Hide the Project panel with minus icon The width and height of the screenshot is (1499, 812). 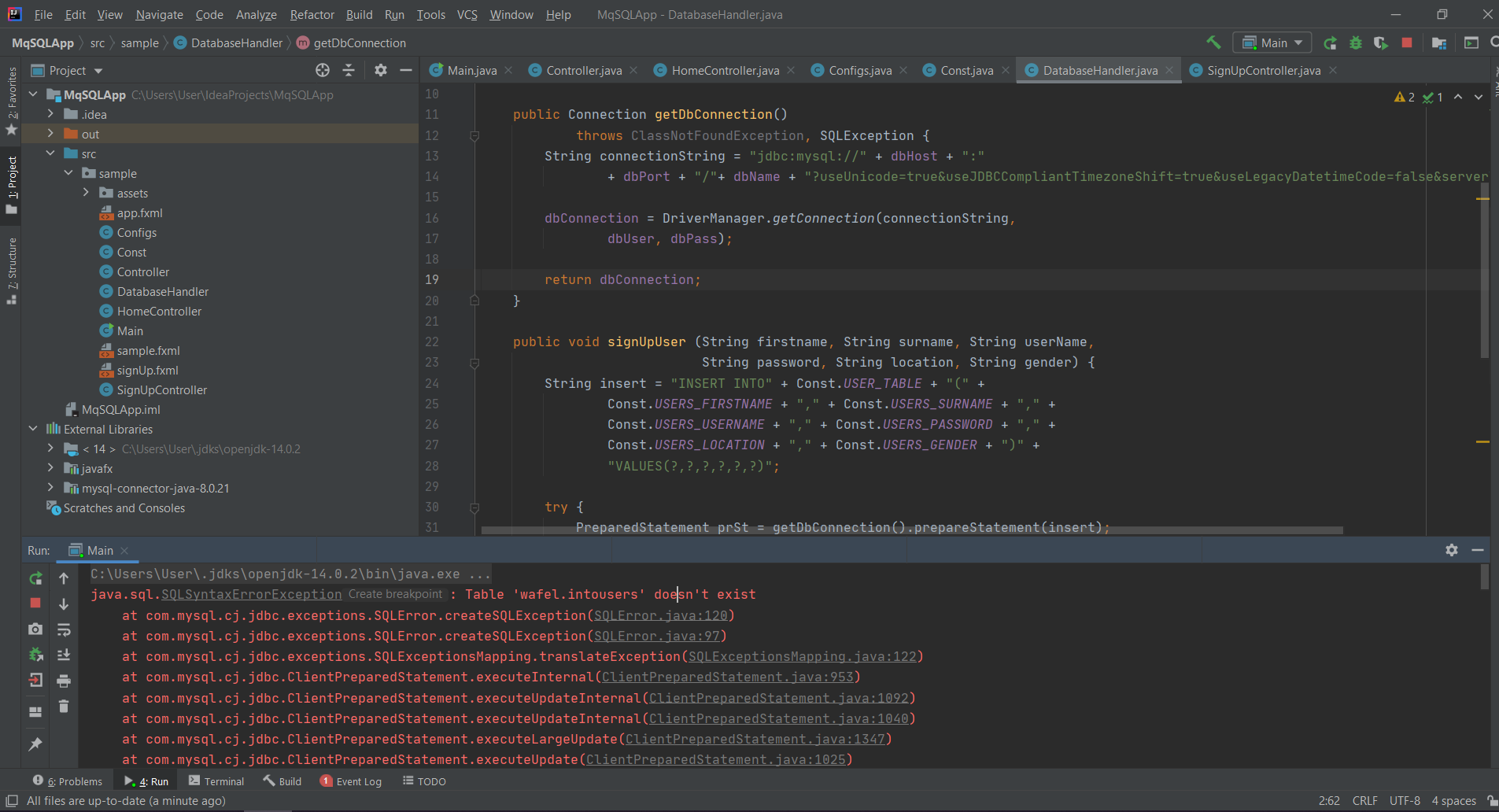(406, 70)
